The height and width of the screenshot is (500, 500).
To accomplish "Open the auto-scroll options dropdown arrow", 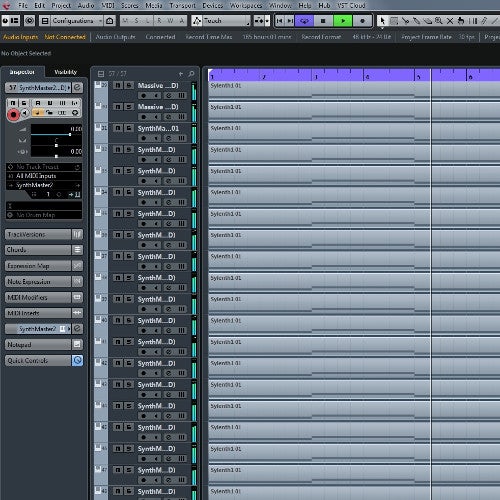I will click(267, 21).
